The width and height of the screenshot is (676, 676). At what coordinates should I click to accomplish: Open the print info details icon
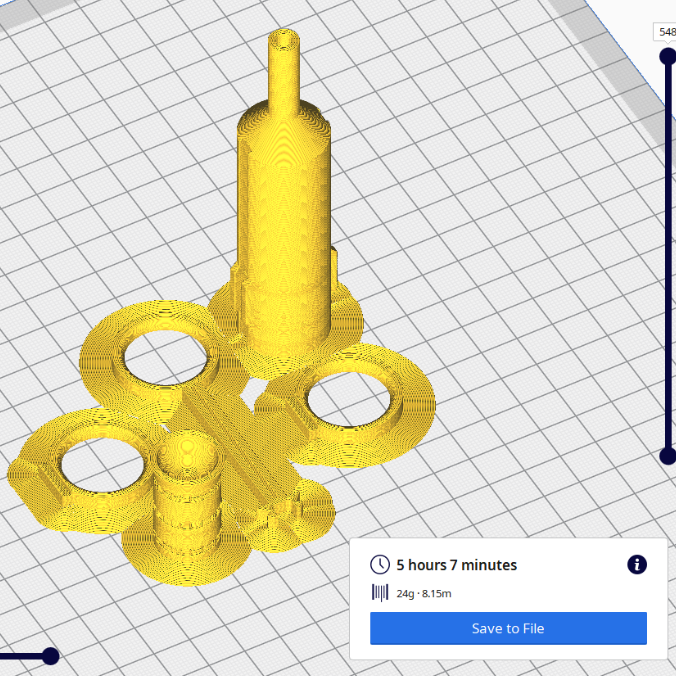[x=637, y=564]
